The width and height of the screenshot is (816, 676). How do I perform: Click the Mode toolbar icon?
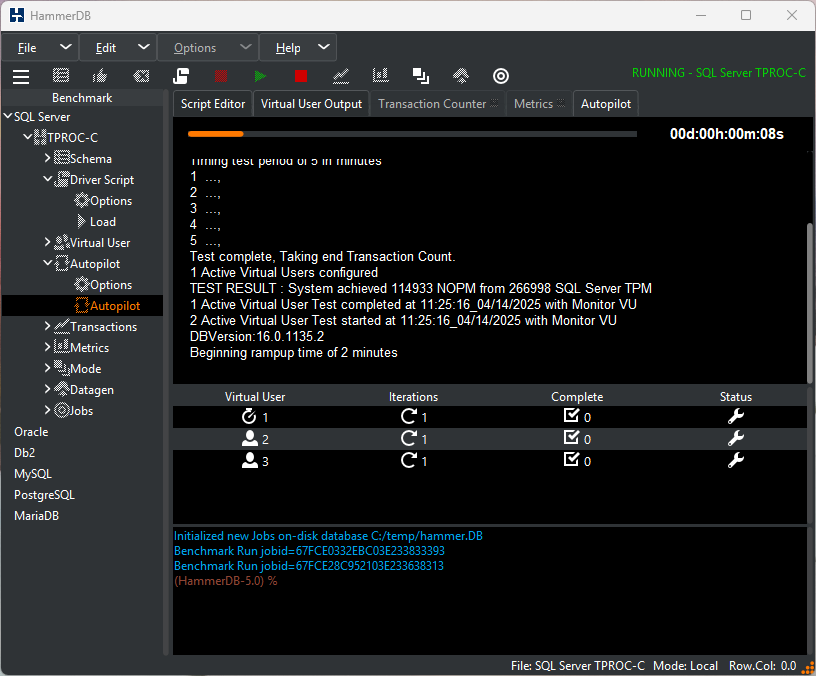[x=420, y=76]
